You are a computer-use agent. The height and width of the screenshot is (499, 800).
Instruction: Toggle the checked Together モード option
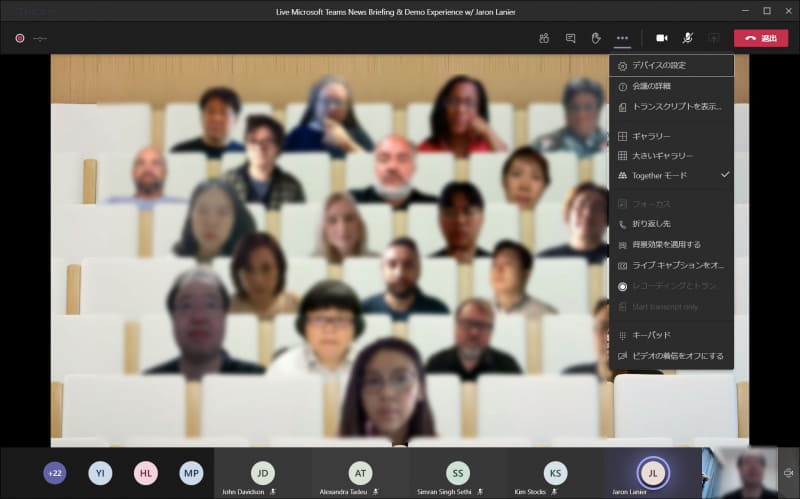[x=671, y=176]
